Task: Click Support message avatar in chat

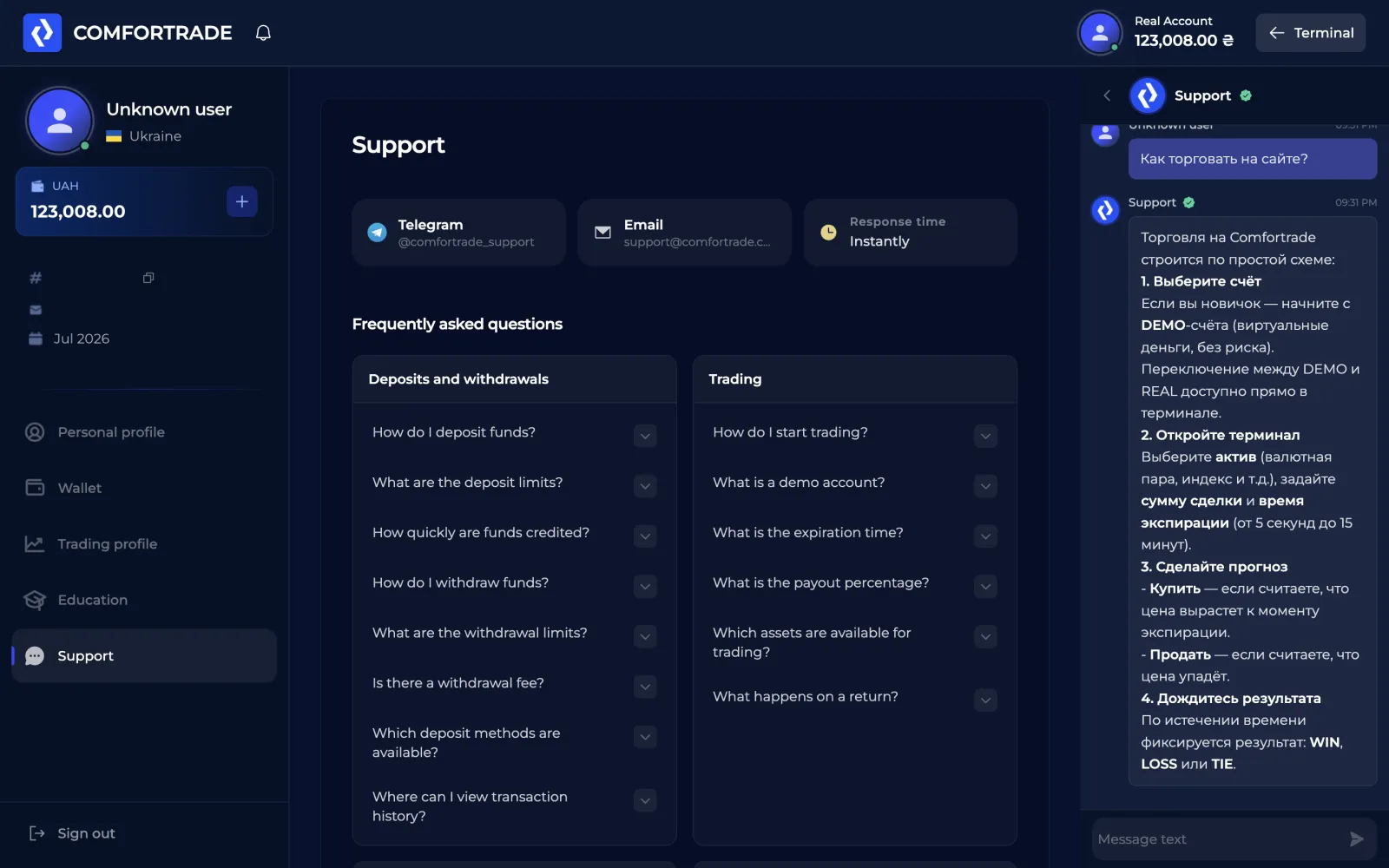Action: (x=1105, y=210)
